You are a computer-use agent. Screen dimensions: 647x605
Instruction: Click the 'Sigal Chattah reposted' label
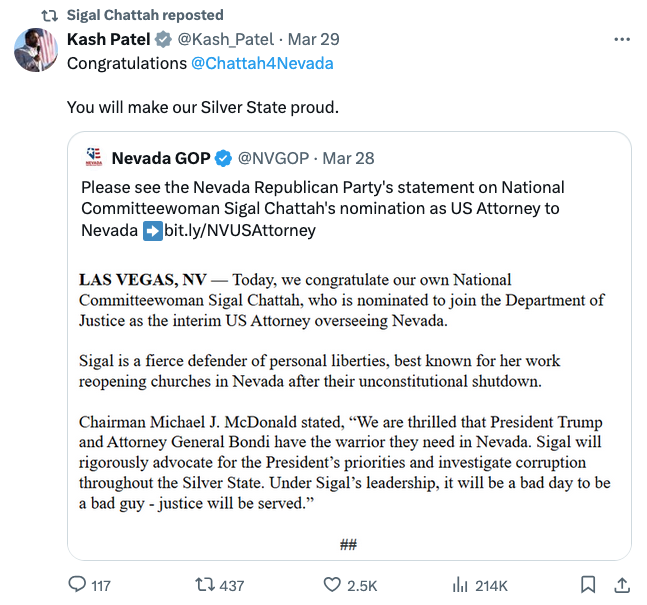point(145,15)
